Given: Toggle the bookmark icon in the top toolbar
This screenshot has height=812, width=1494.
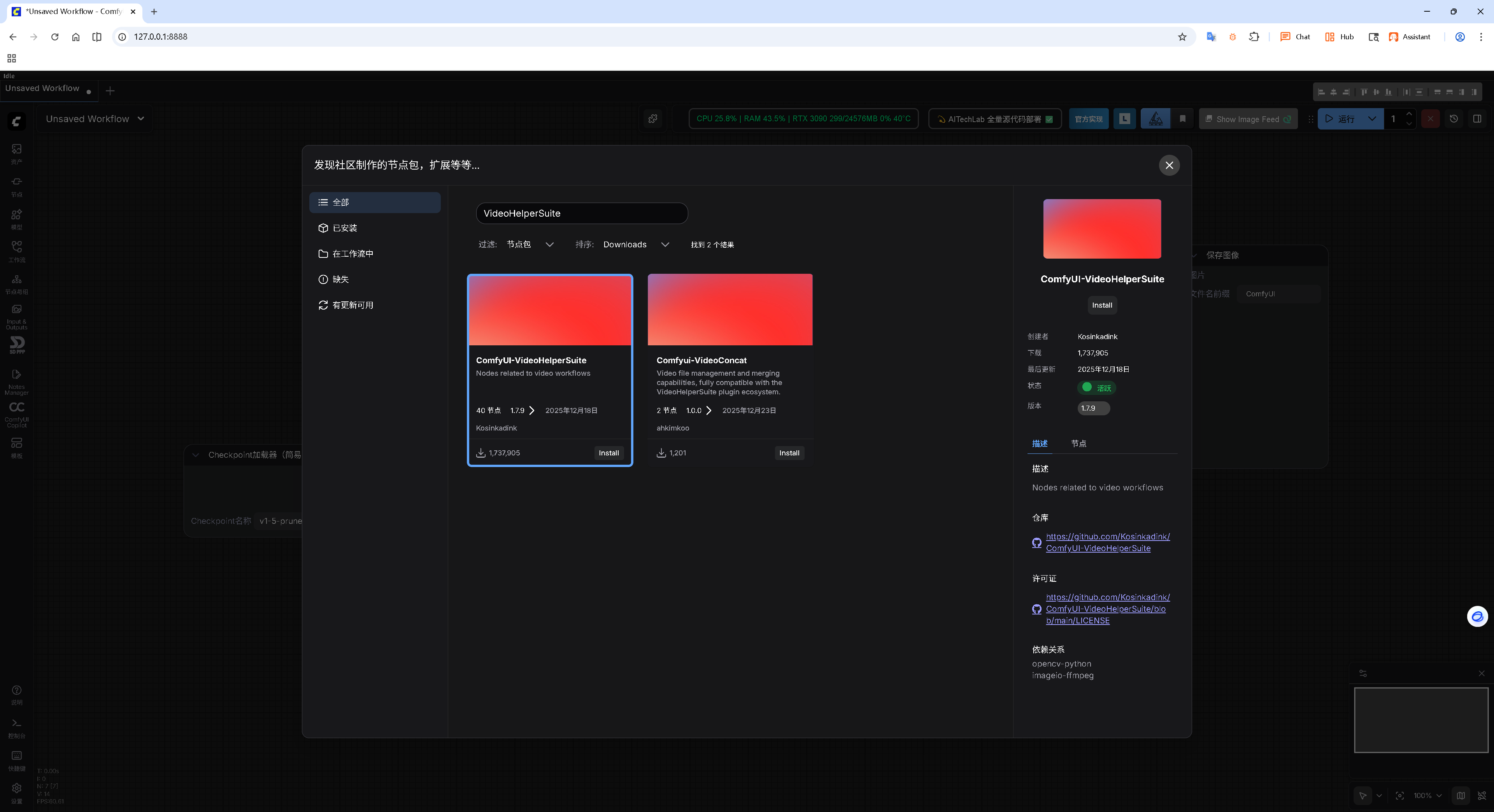Looking at the screenshot, I should coord(1183,119).
